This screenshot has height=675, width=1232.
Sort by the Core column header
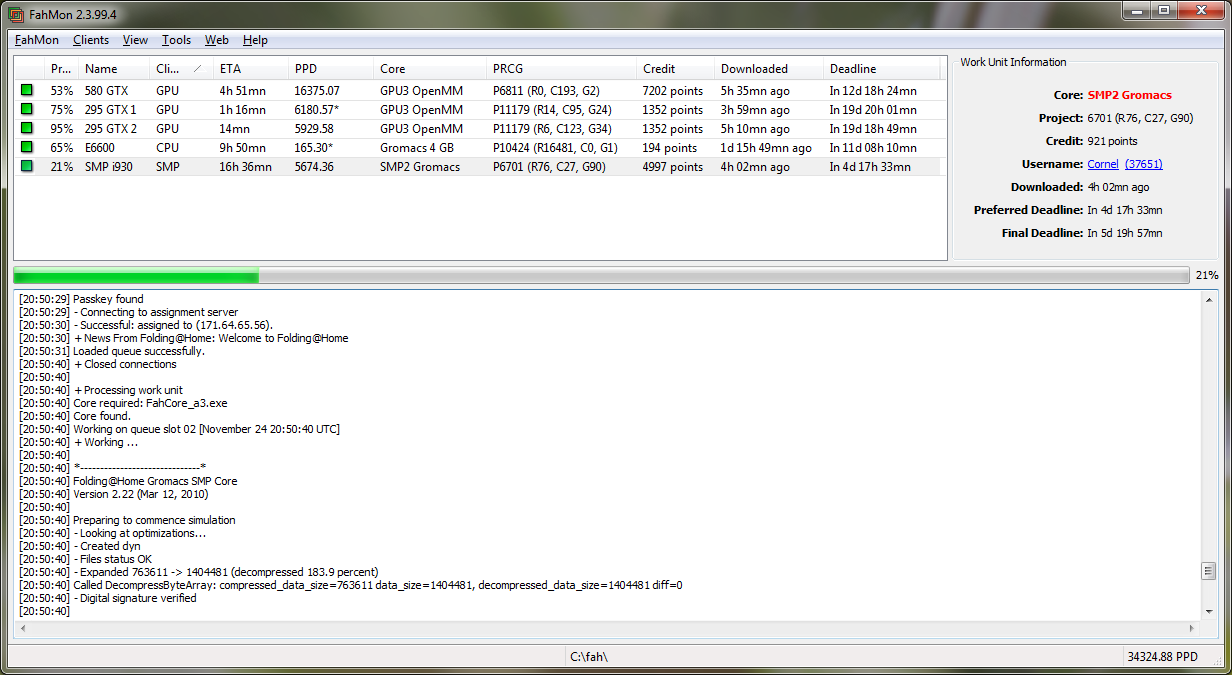click(x=430, y=69)
